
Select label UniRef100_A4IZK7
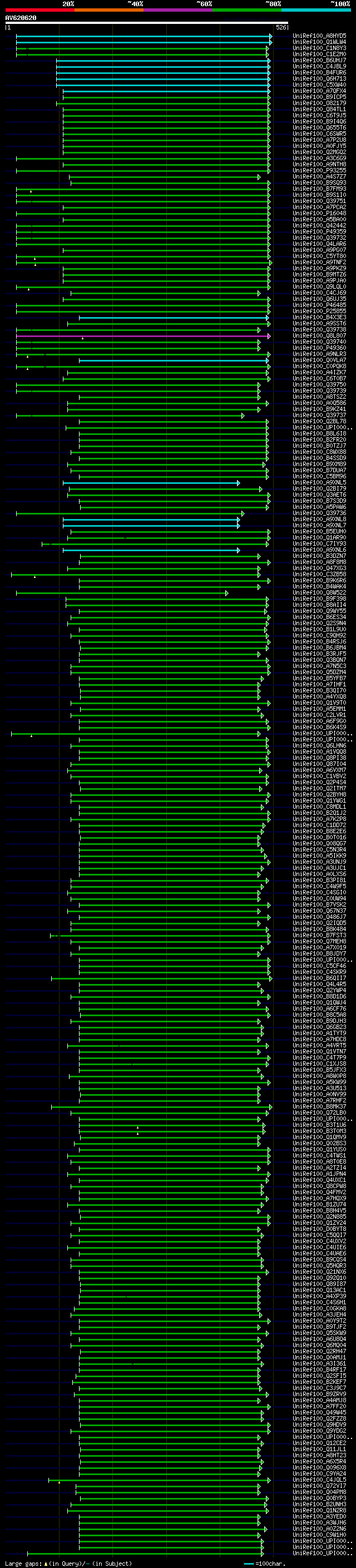(319, 373)
